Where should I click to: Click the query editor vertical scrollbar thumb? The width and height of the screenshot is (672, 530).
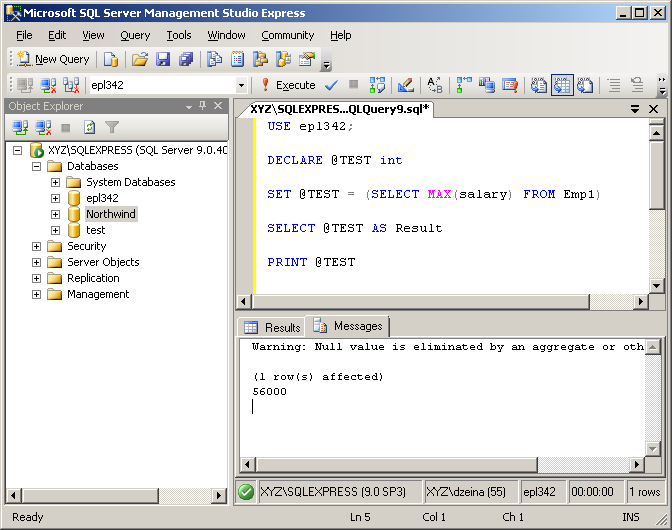[x=657, y=175]
